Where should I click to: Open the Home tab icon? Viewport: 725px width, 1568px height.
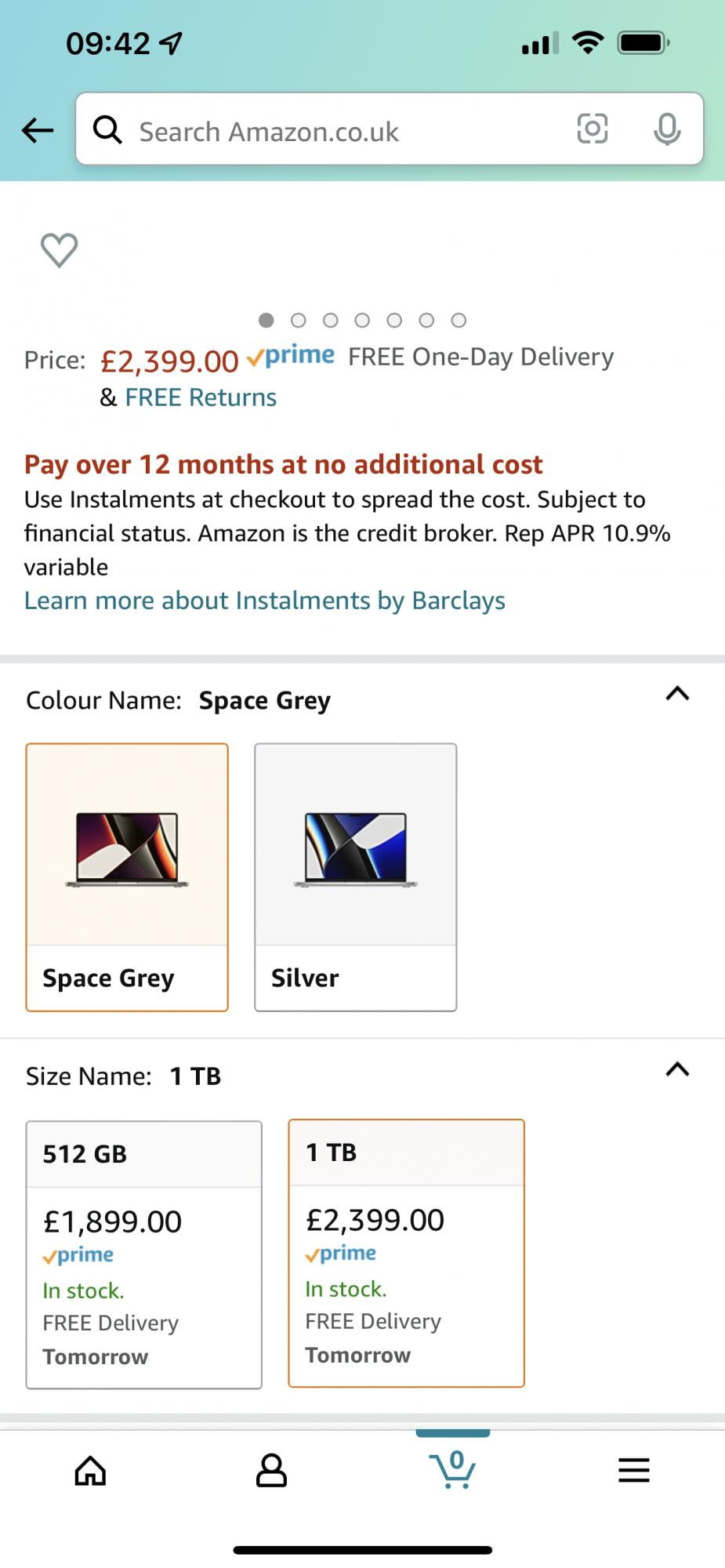point(90,1471)
